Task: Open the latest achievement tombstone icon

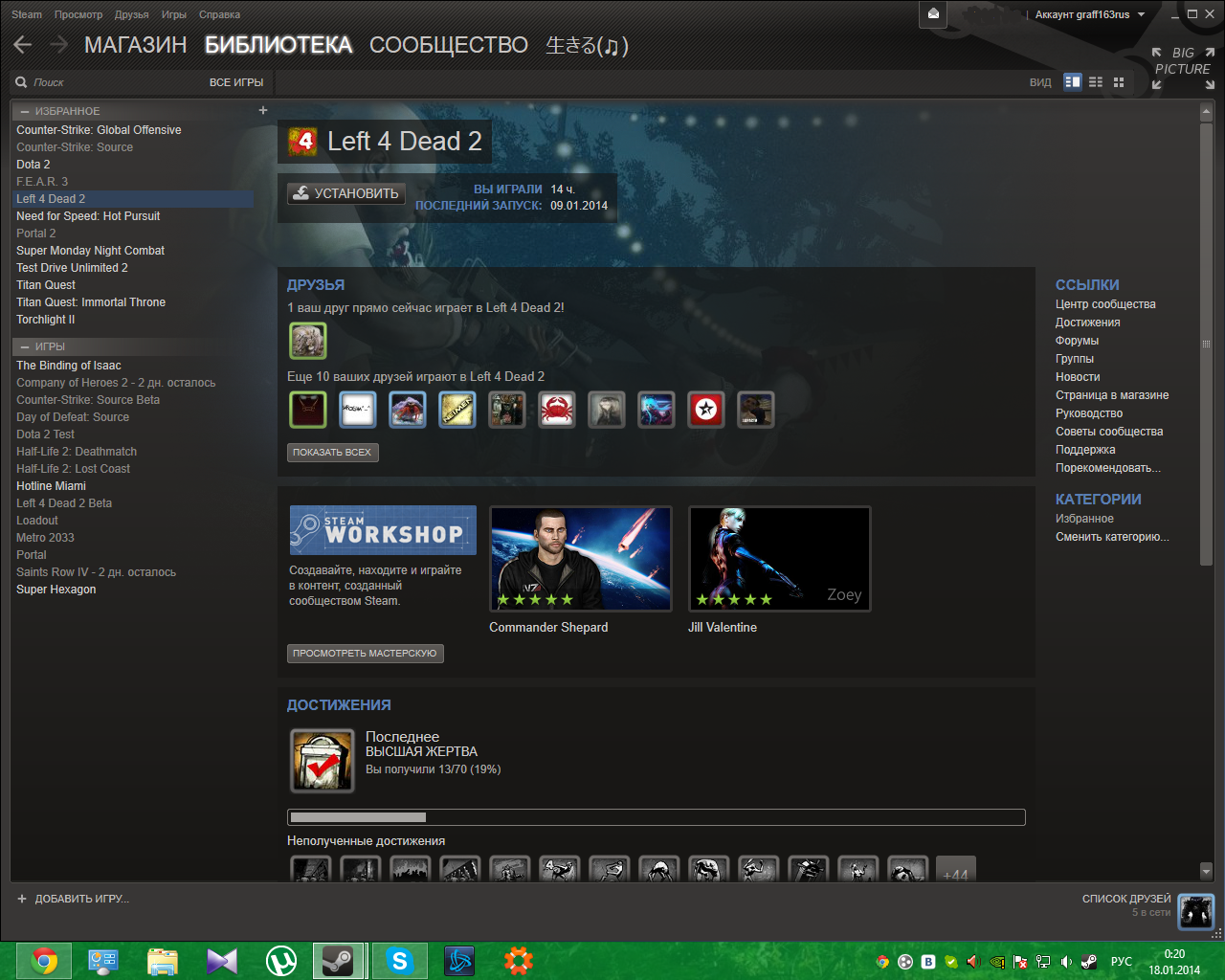Action: pos(323,761)
